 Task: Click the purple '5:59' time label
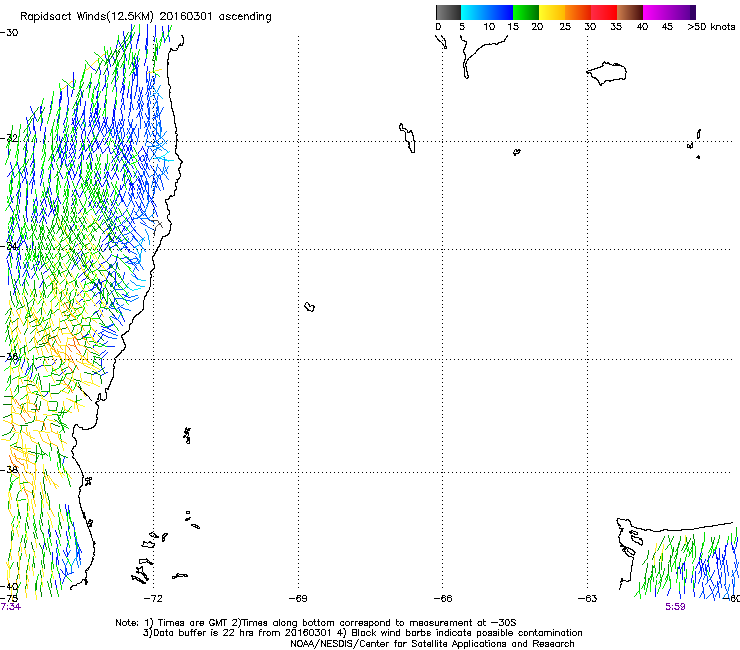tap(675, 607)
